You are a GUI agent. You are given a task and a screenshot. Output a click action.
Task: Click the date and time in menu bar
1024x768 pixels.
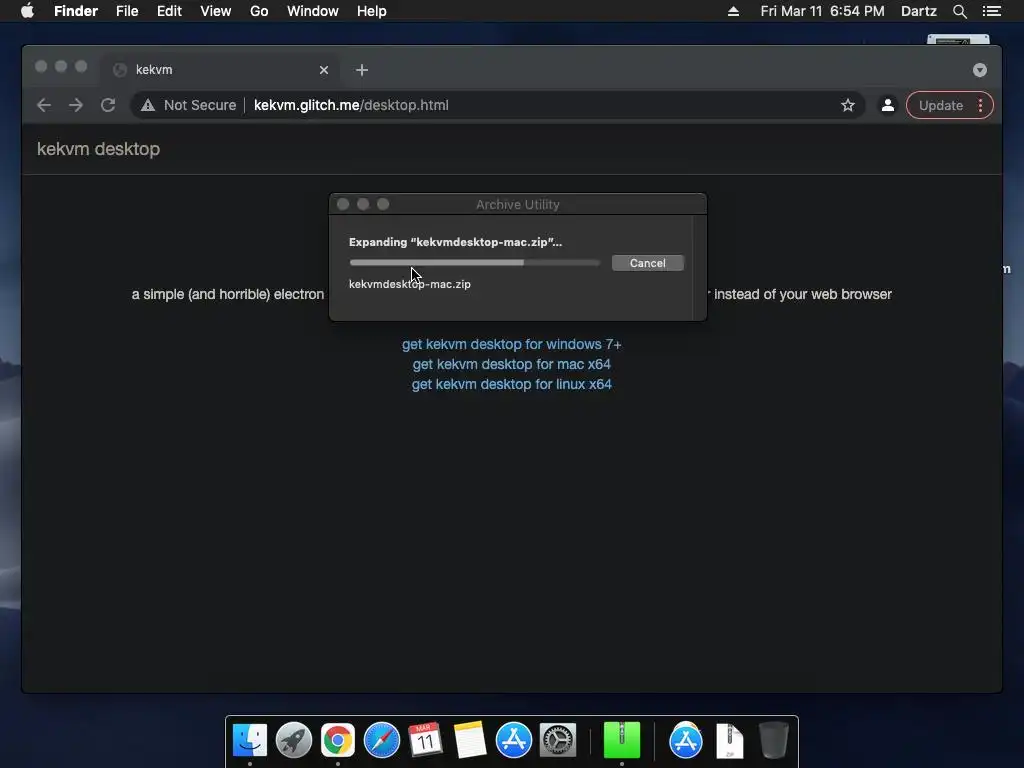click(x=822, y=11)
